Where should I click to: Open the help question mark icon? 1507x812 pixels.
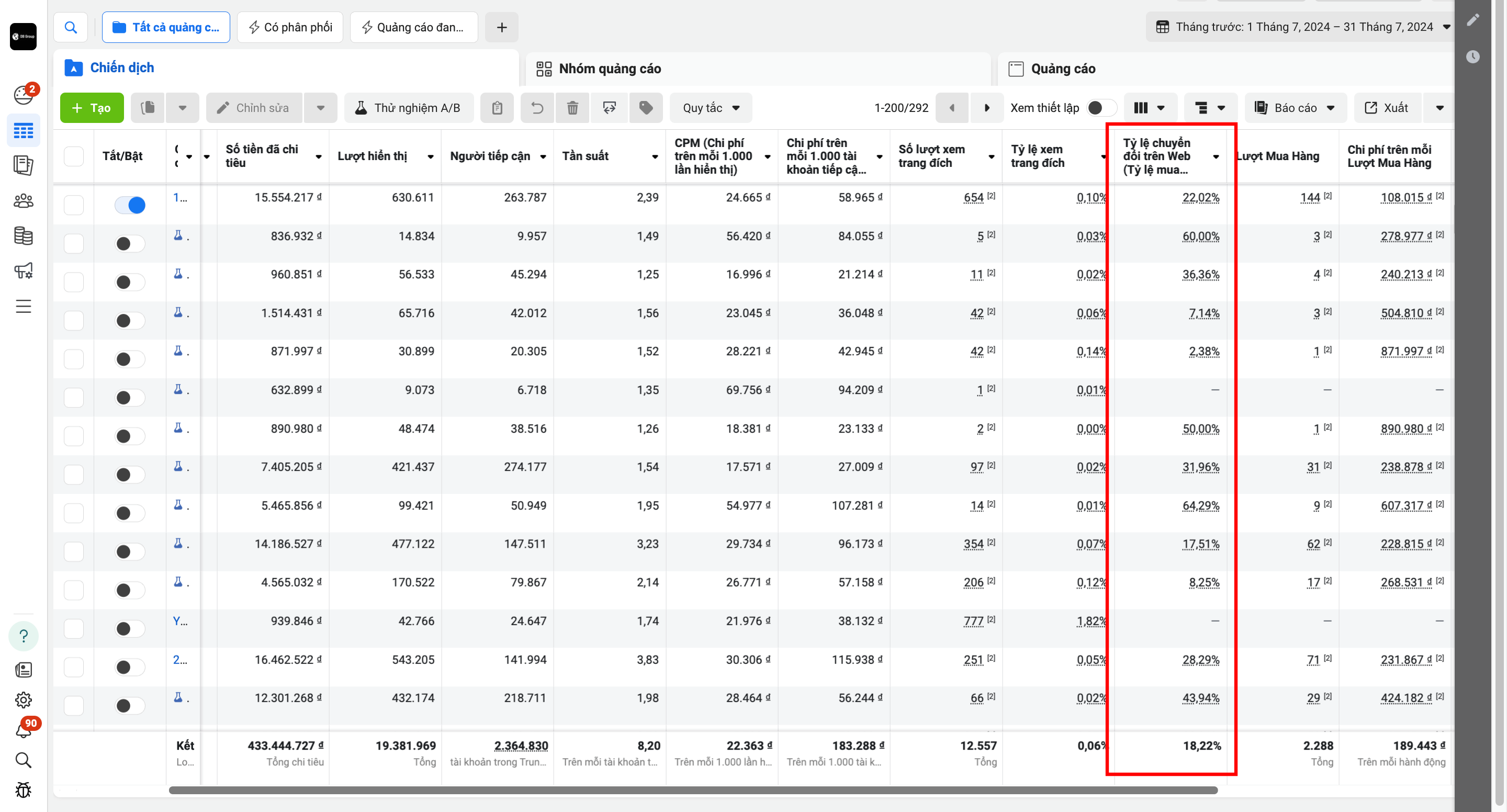pos(24,636)
